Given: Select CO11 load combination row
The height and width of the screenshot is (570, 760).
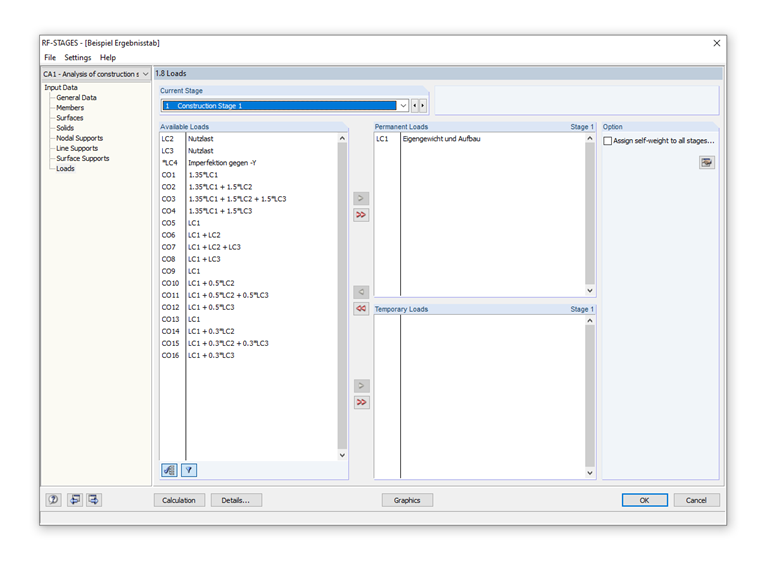Looking at the screenshot, I should [x=249, y=295].
